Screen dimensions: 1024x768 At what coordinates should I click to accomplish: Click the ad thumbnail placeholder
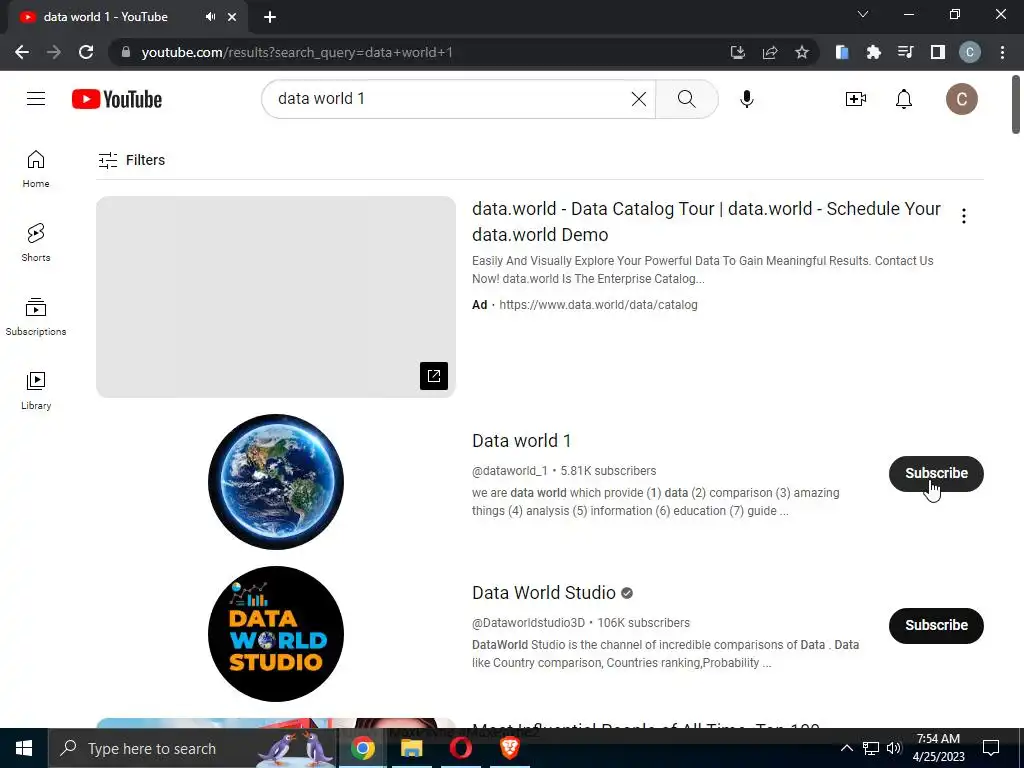tap(276, 296)
